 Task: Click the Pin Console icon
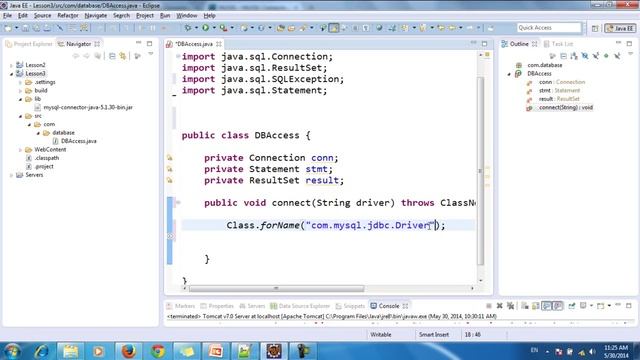point(572,306)
